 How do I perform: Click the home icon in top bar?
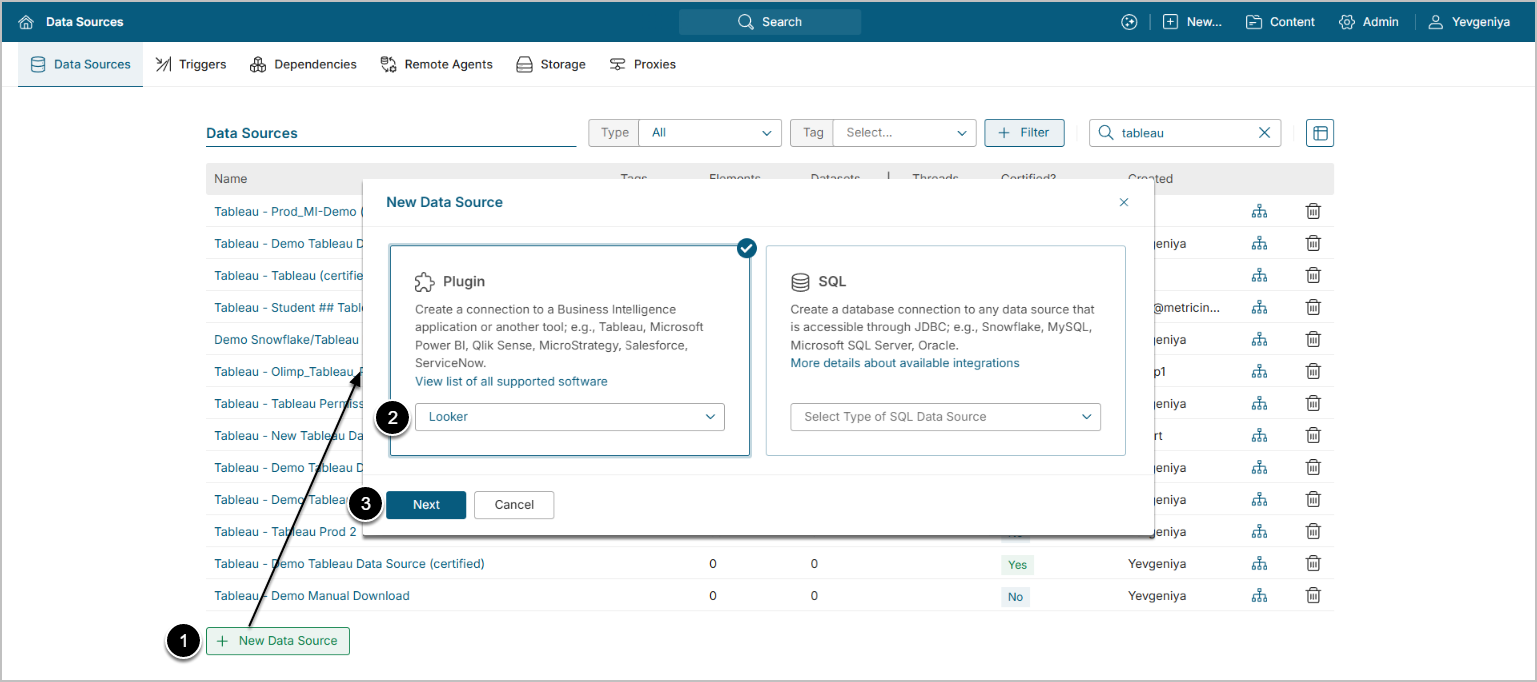[x=26, y=22]
